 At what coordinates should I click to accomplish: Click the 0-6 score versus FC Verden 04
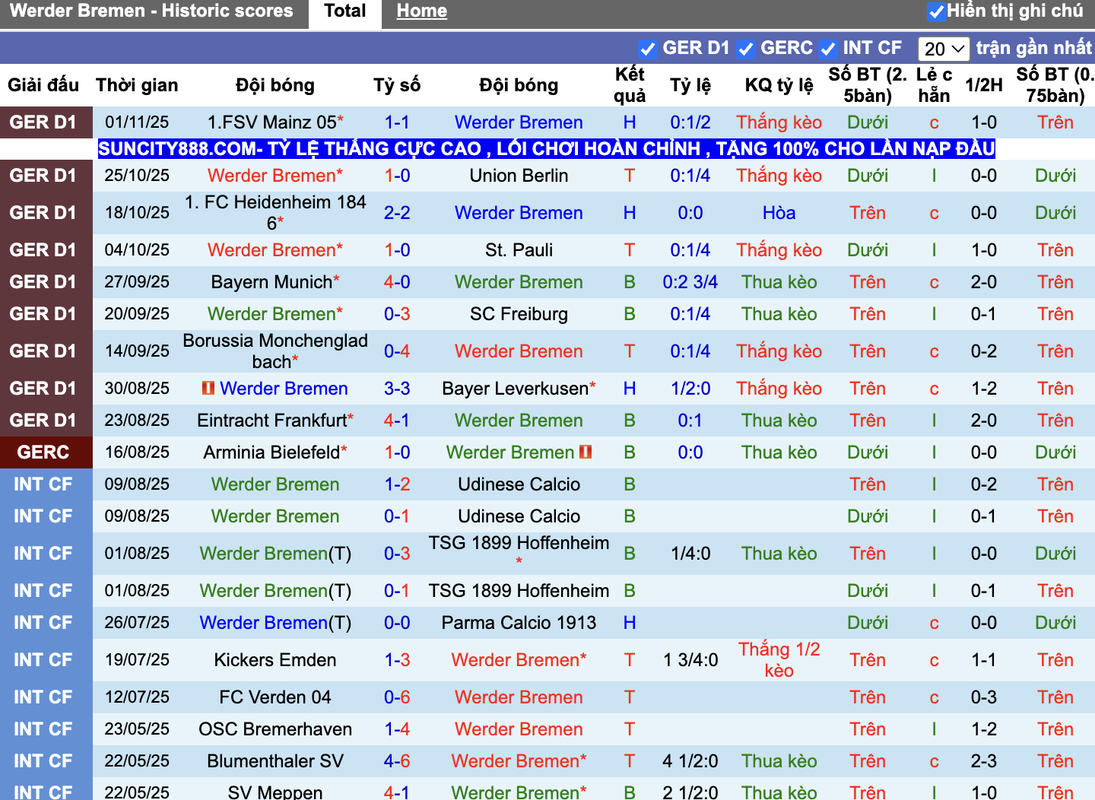point(397,697)
